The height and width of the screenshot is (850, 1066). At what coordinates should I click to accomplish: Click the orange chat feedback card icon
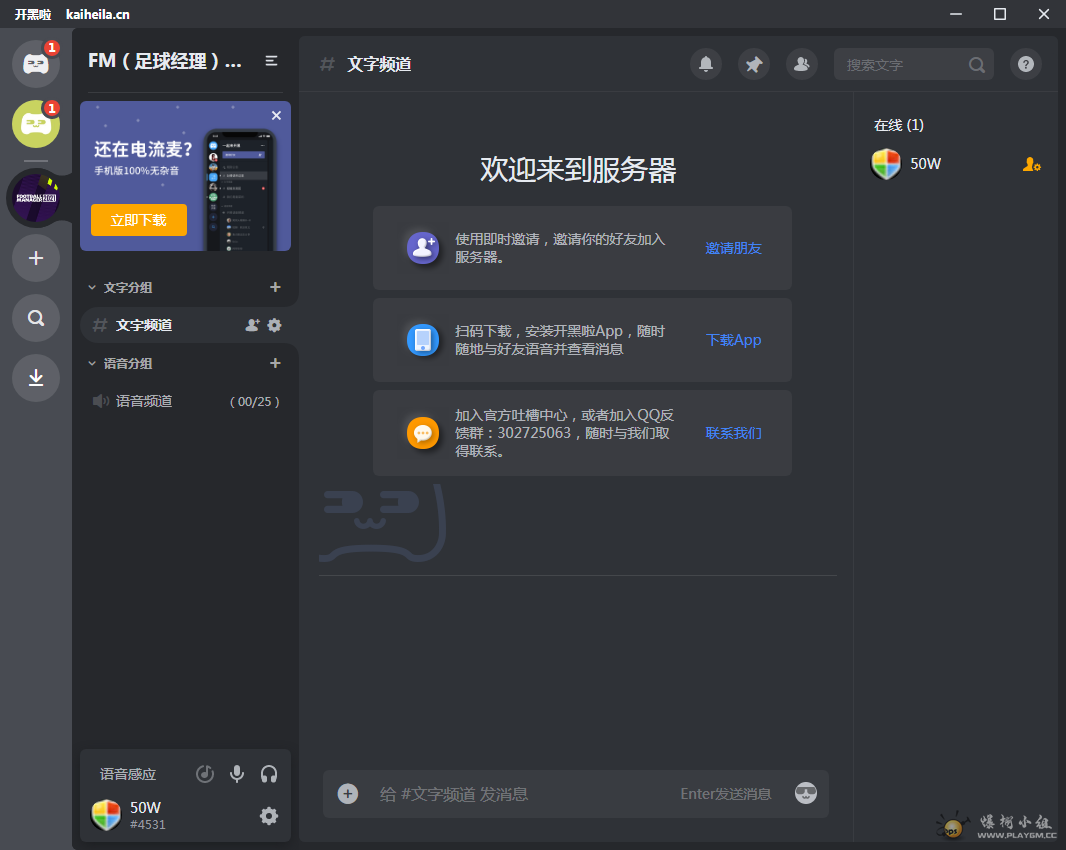coord(423,432)
